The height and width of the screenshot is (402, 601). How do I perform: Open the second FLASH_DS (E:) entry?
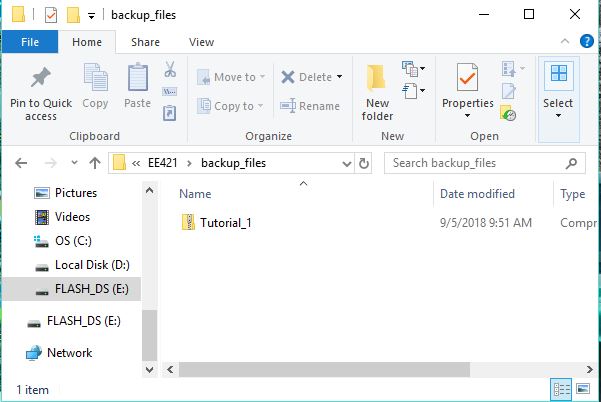coord(74,321)
